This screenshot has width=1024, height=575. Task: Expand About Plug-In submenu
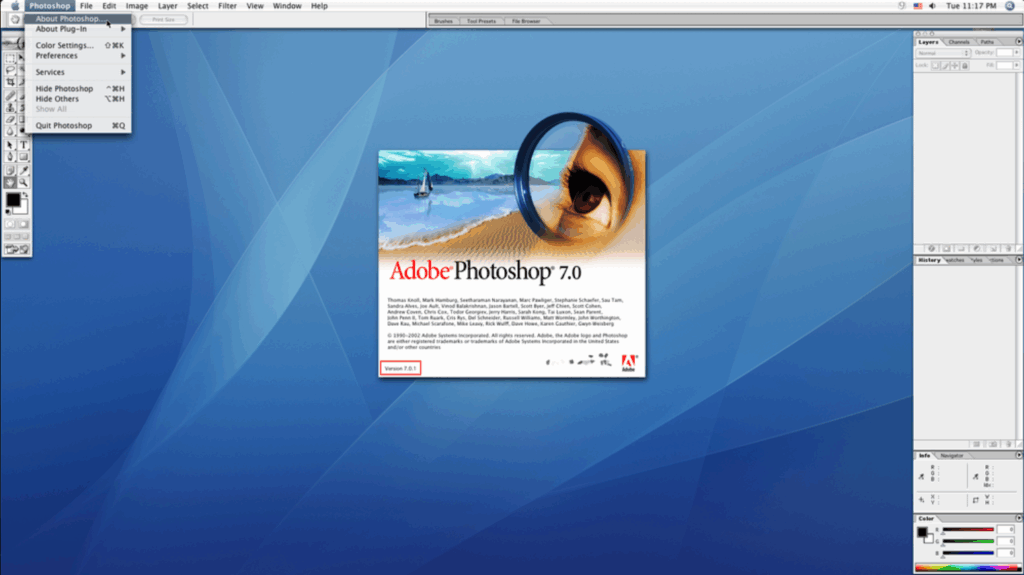coord(78,29)
